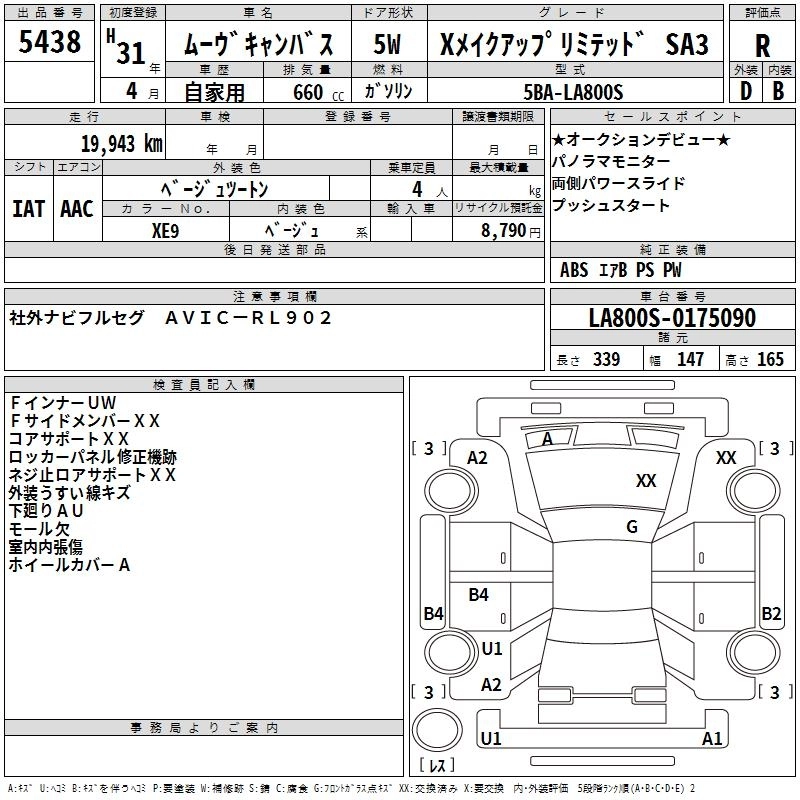Click the evaluation grade R
Screen dimensions: 800x800
coord(762,44)
